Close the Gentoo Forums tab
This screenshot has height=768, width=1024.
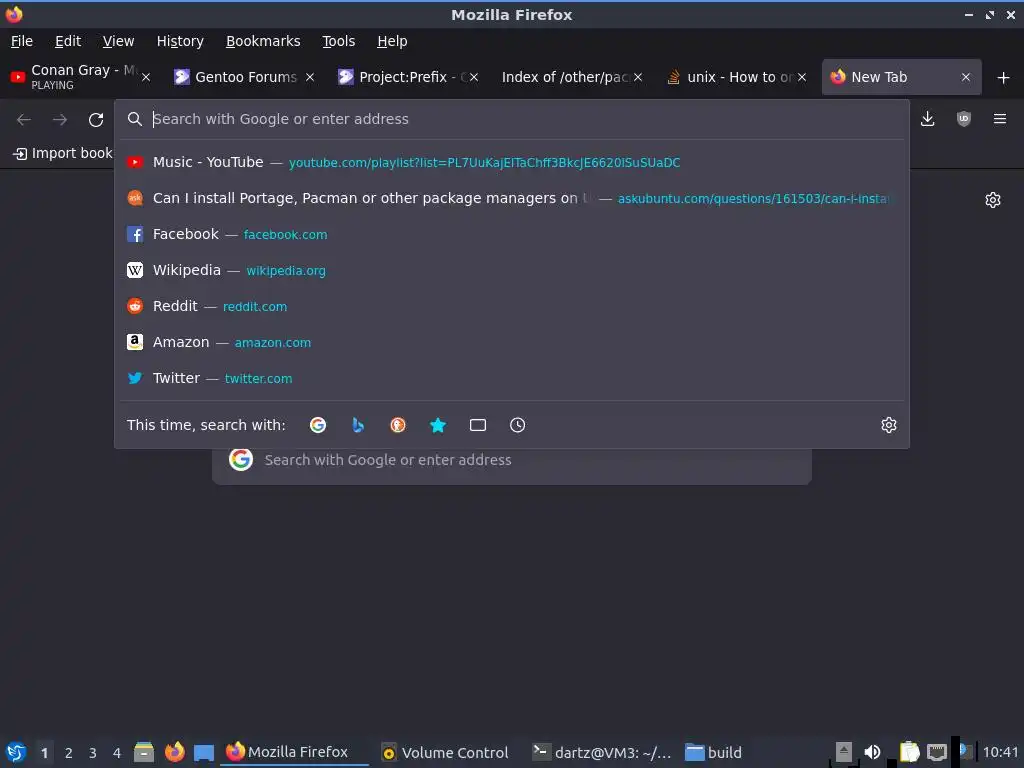pyautogui.click(x=310, y=77)
